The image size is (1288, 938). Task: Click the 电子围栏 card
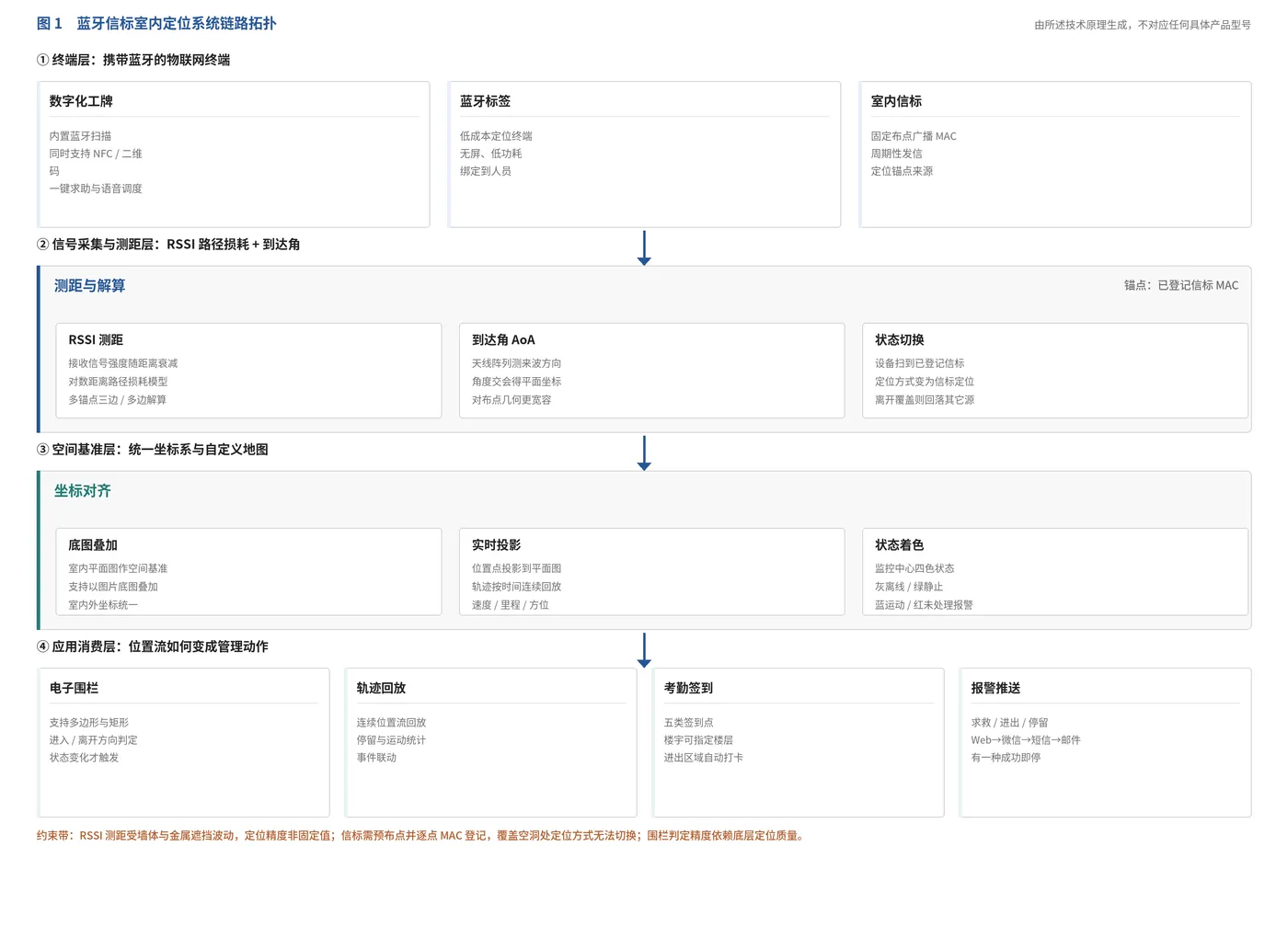pos(183,742)
